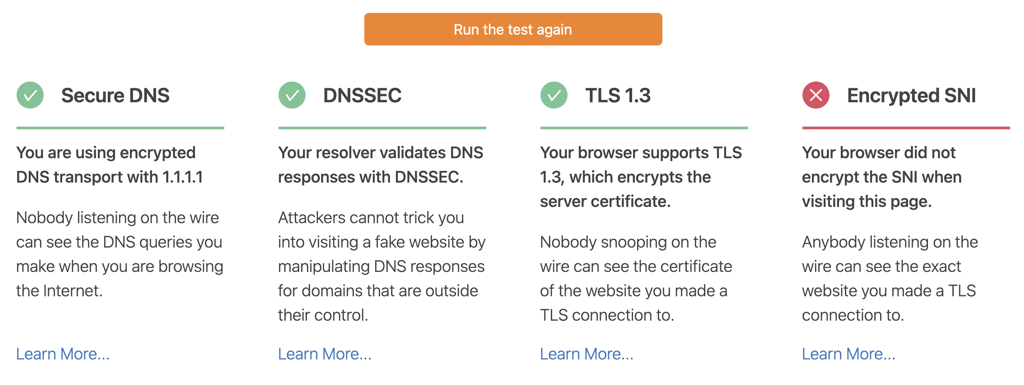Screen dimensions: 1024x385
Task: Click the paragraph about attackers manipulating DNS responses
Action: (382, 266)
